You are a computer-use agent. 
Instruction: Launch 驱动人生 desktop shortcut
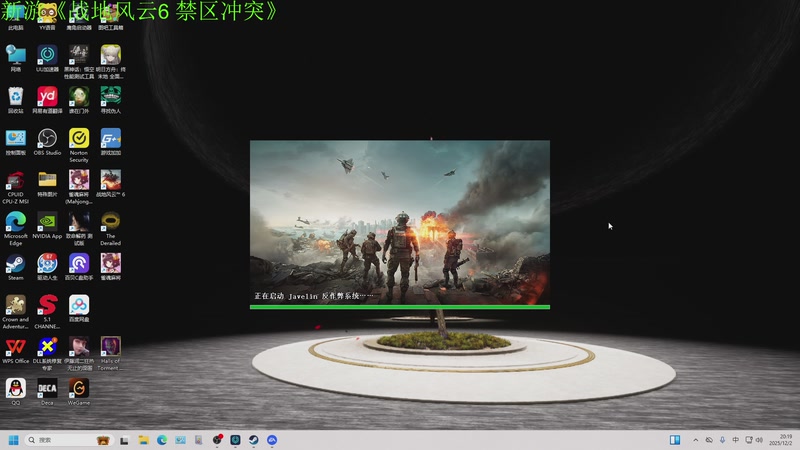coord(47,267)
